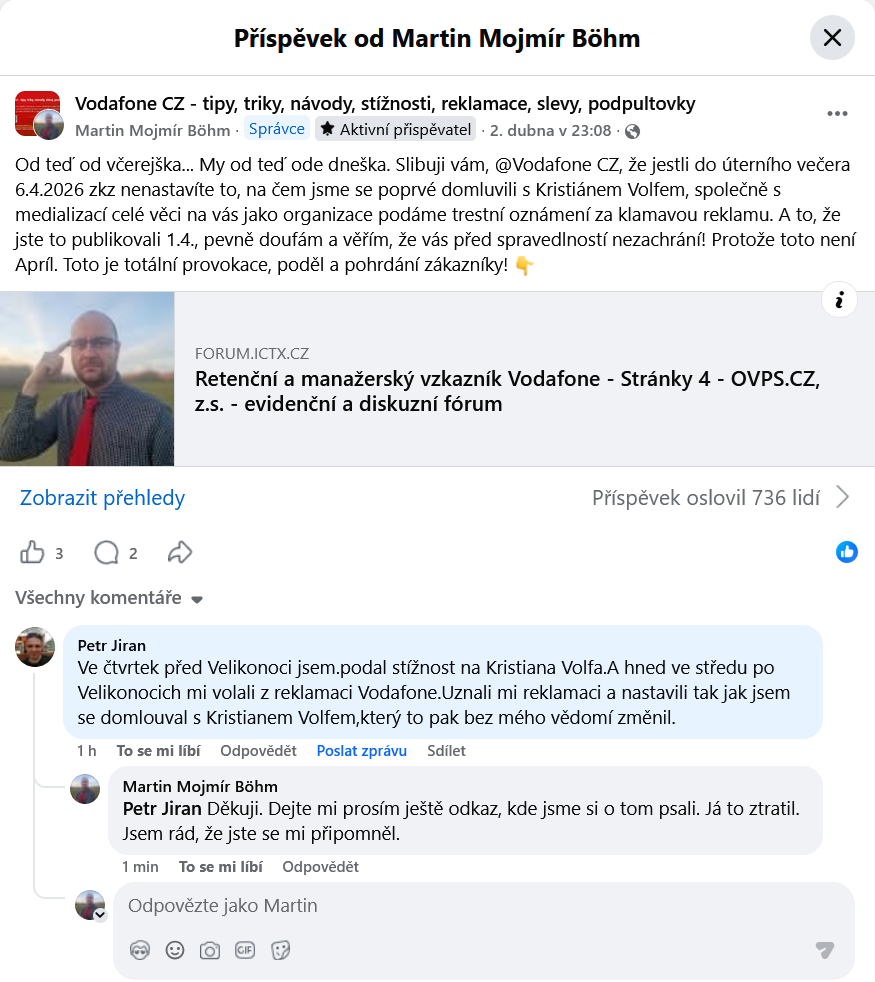The height and width of the screenshot is (982, 875).
Task: Open the sticker picker icon
Action: (x=280, y=950)
